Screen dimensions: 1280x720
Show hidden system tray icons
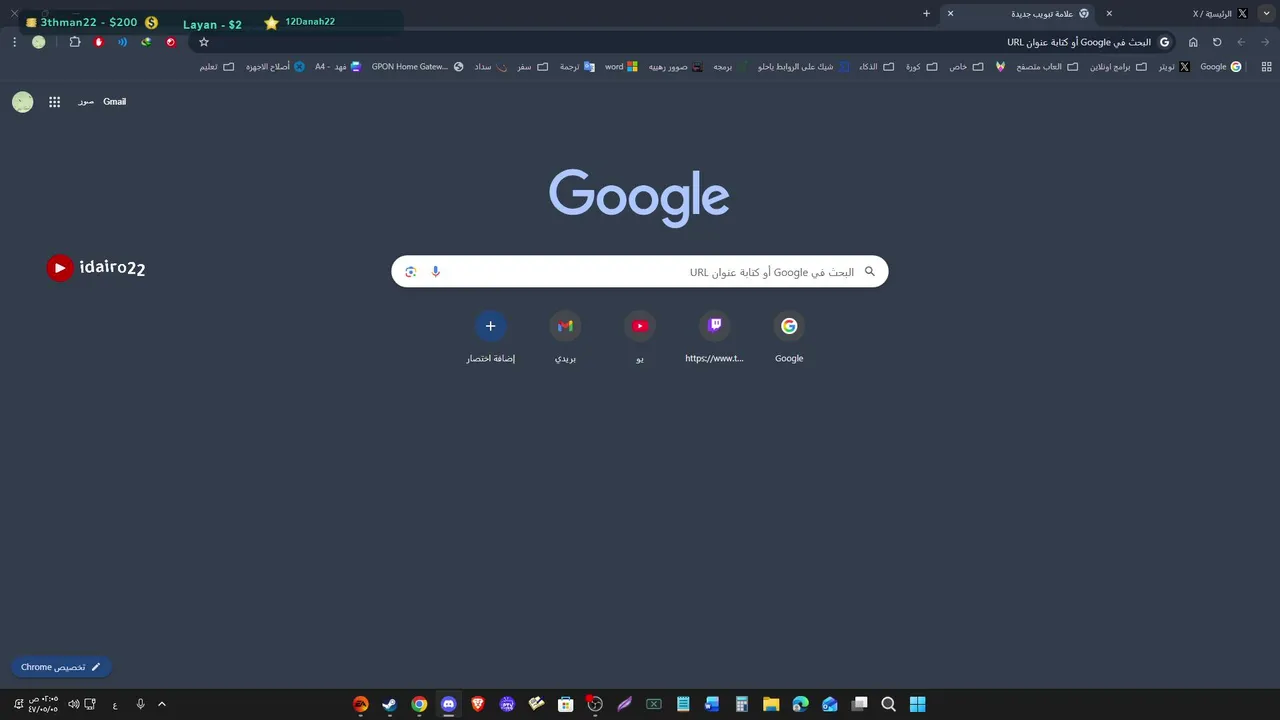click(162, 704)
